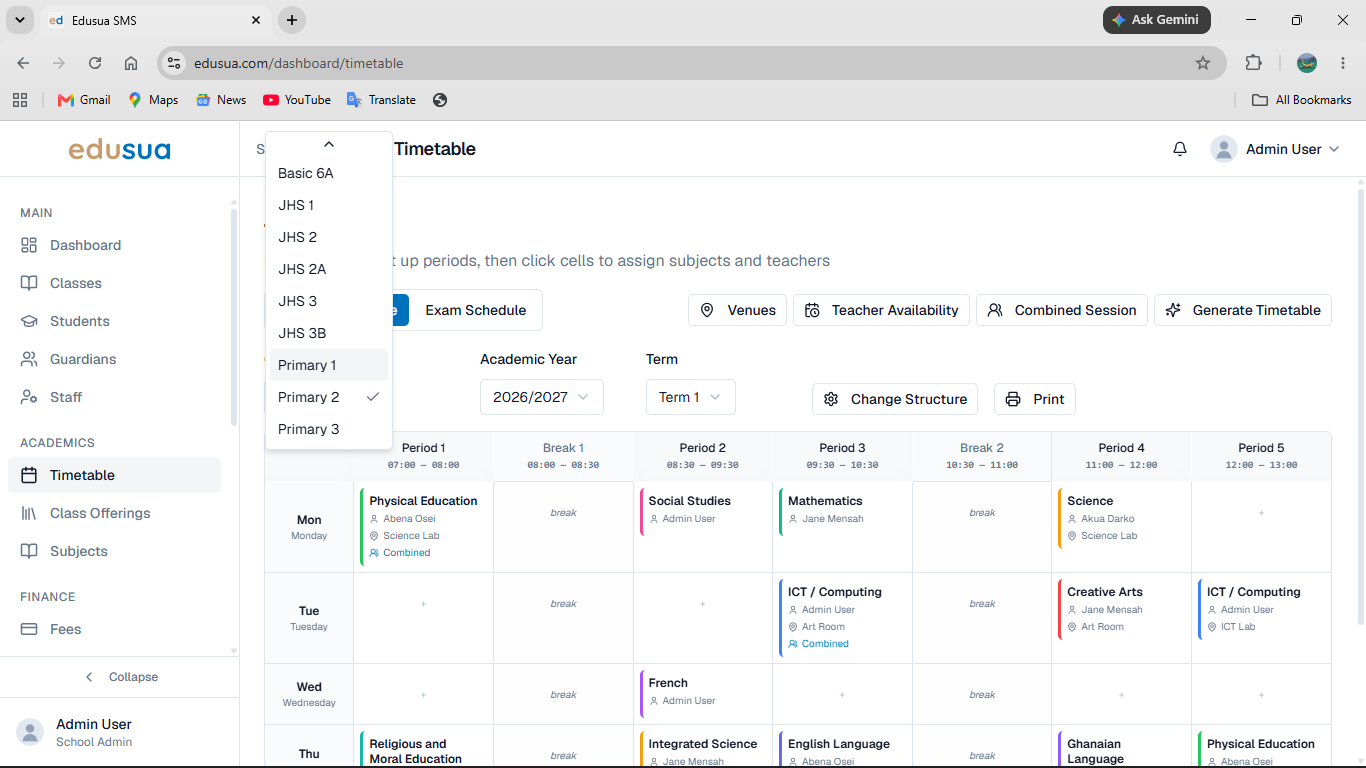Select JHS 1 from the class list
The image size is (1366, 768).
coord(329,205)
